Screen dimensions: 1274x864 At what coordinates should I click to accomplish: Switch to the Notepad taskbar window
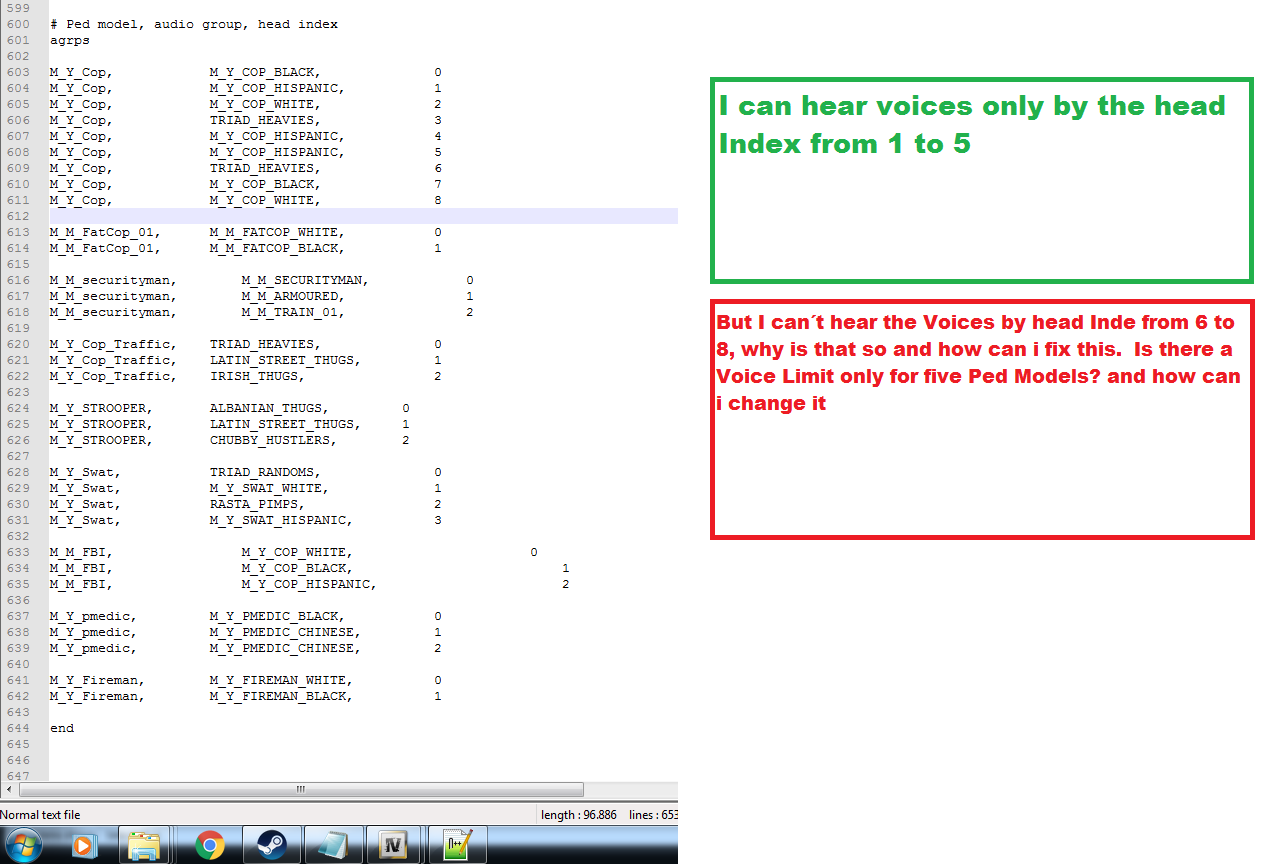click(333, 846)
